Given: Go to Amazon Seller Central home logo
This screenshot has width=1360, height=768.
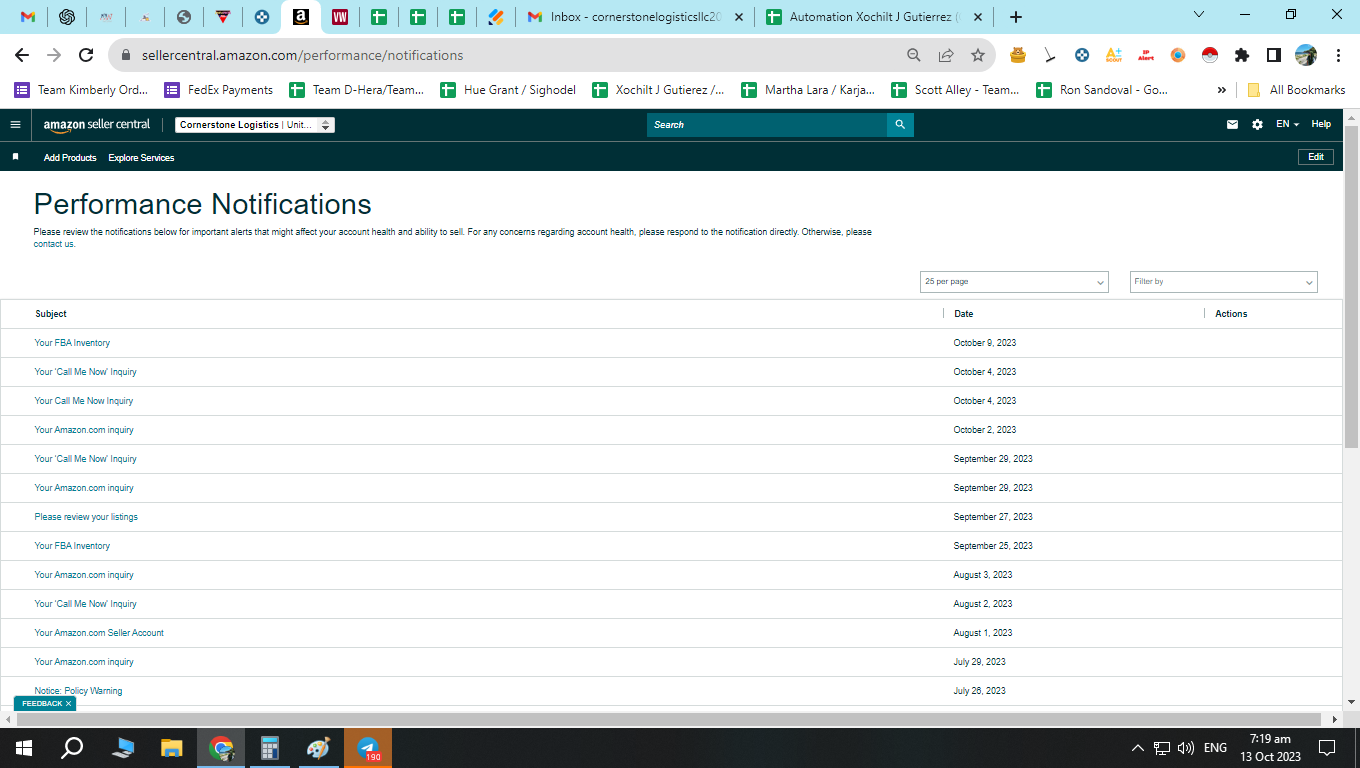Looking at the screenshot, I should click(x=97, y=125).
